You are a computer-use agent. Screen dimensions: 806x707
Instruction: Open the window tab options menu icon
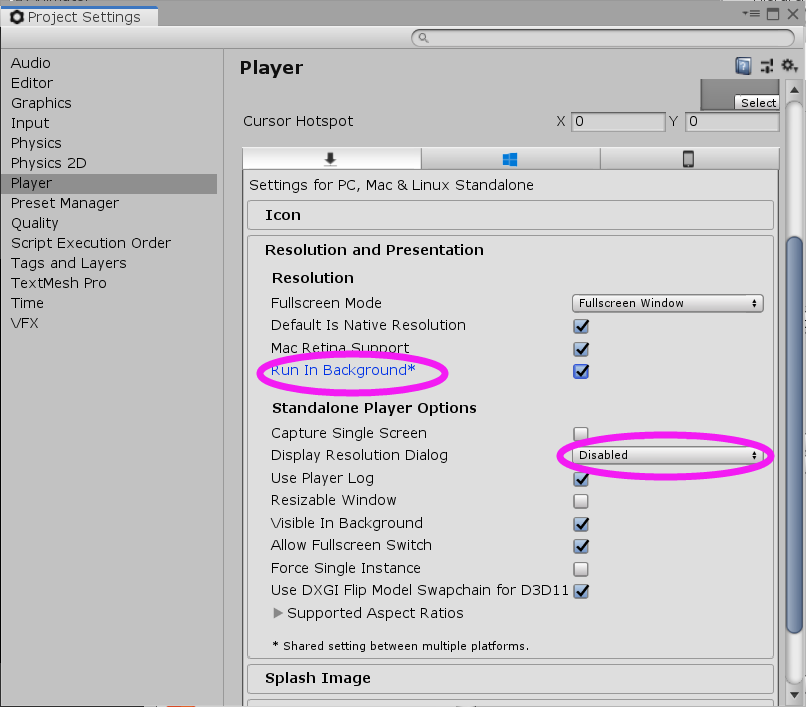[751, 14]
